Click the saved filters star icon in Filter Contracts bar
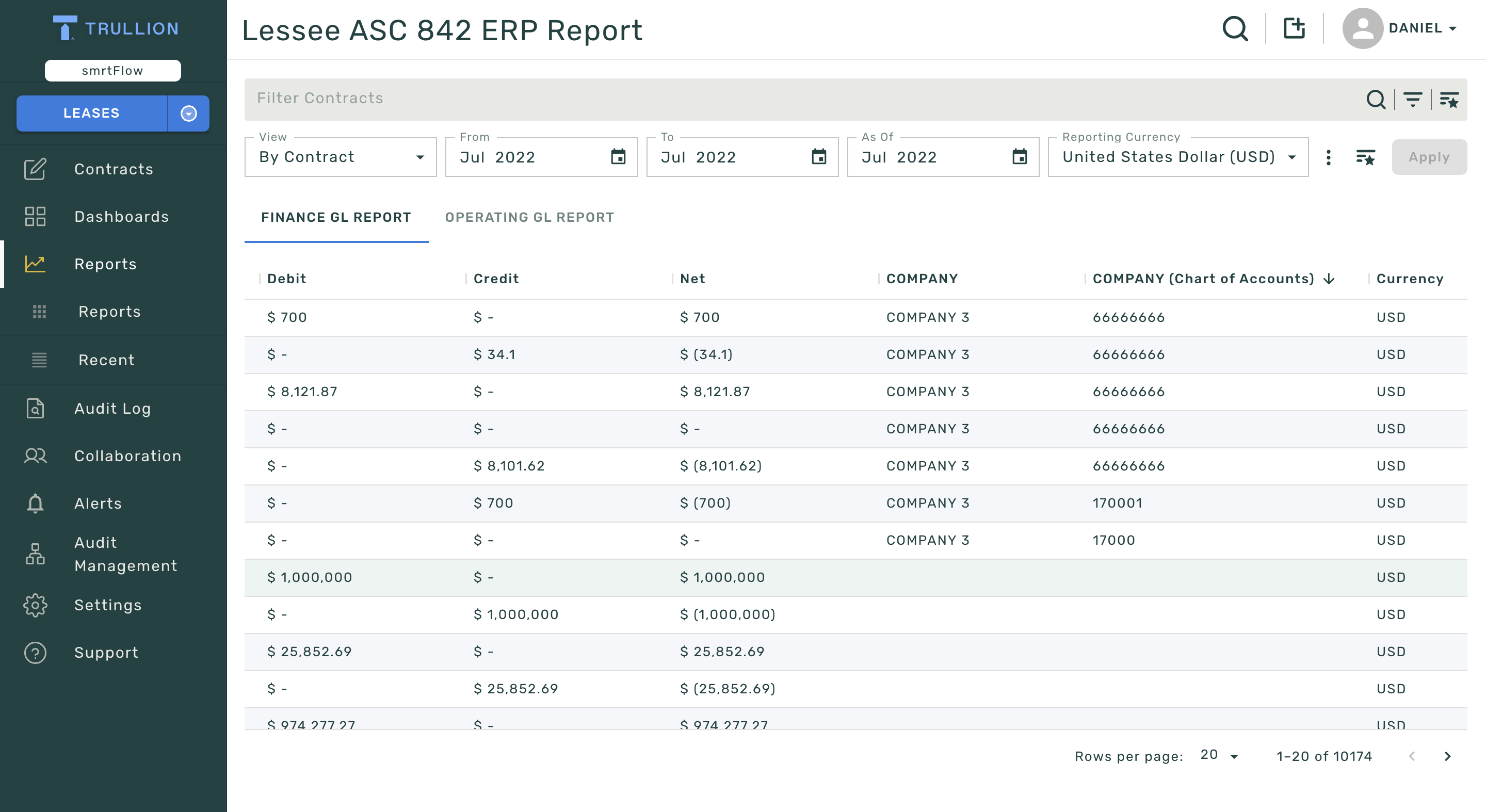 pos(1448,99)
